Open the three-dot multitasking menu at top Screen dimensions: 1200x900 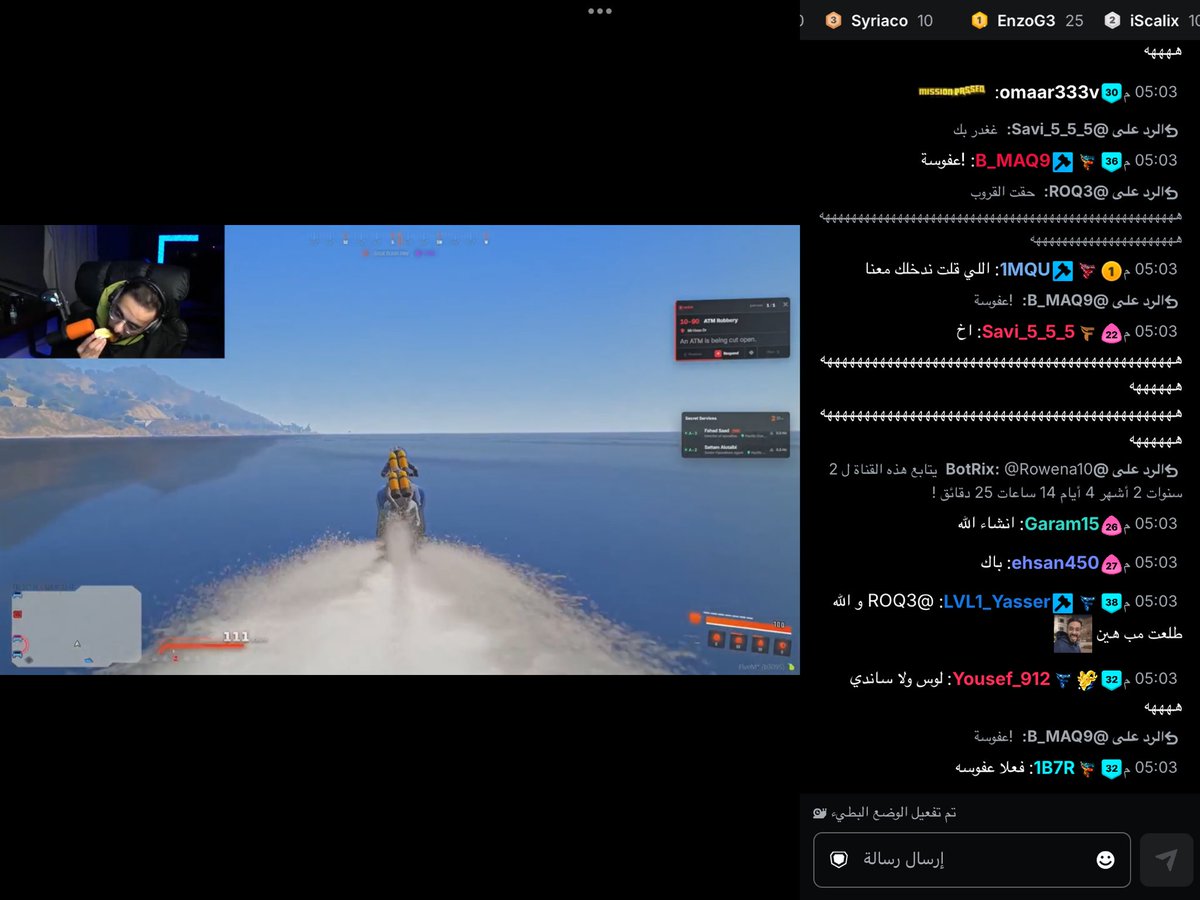(600, 11)
